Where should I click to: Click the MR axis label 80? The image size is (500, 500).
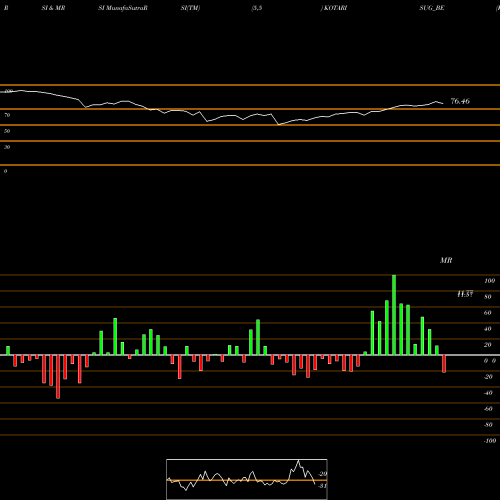click(488, 297)
